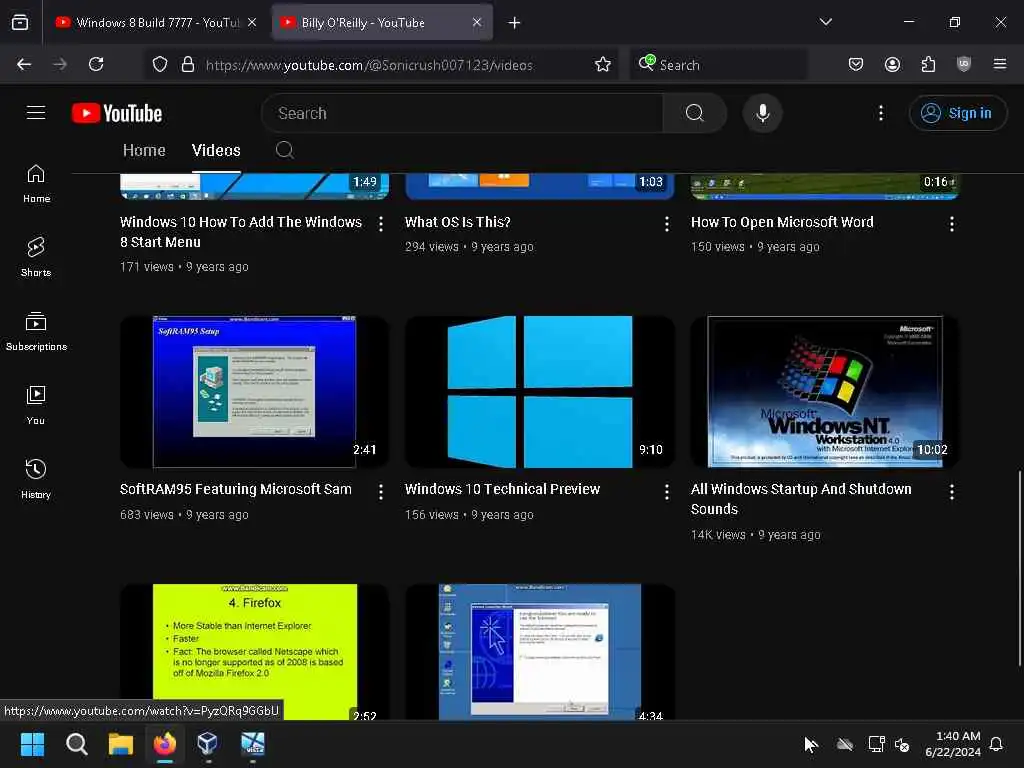This screenshot has width=1024, height=768.
Task: Search within the channel magnifier icon
Action: coord(285,150)
